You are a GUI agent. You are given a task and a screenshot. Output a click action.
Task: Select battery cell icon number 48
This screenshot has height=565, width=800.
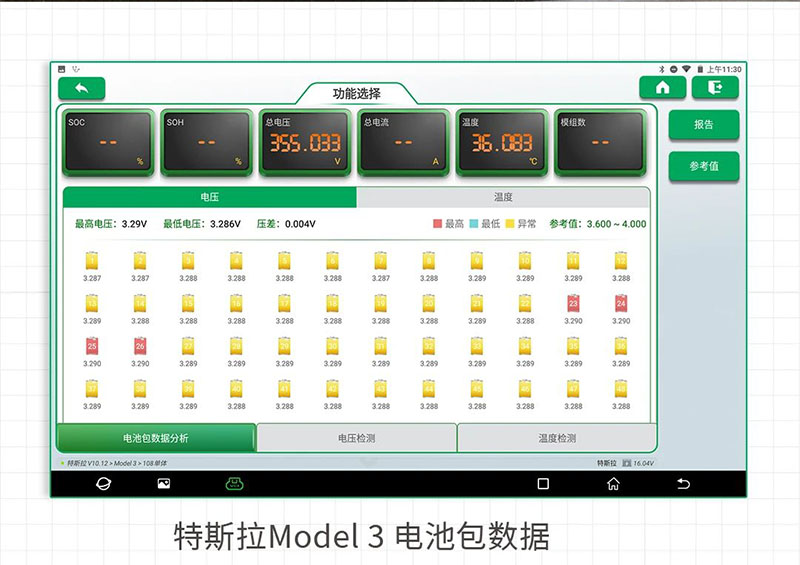click(x=621, y=389)
